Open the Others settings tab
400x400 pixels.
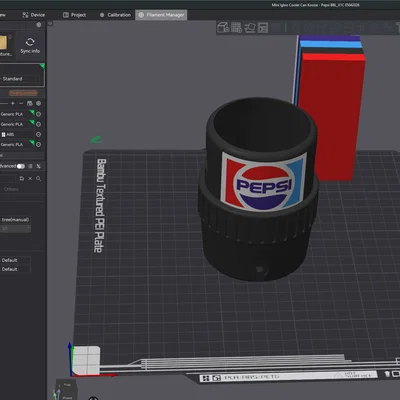tap(11, 189)
